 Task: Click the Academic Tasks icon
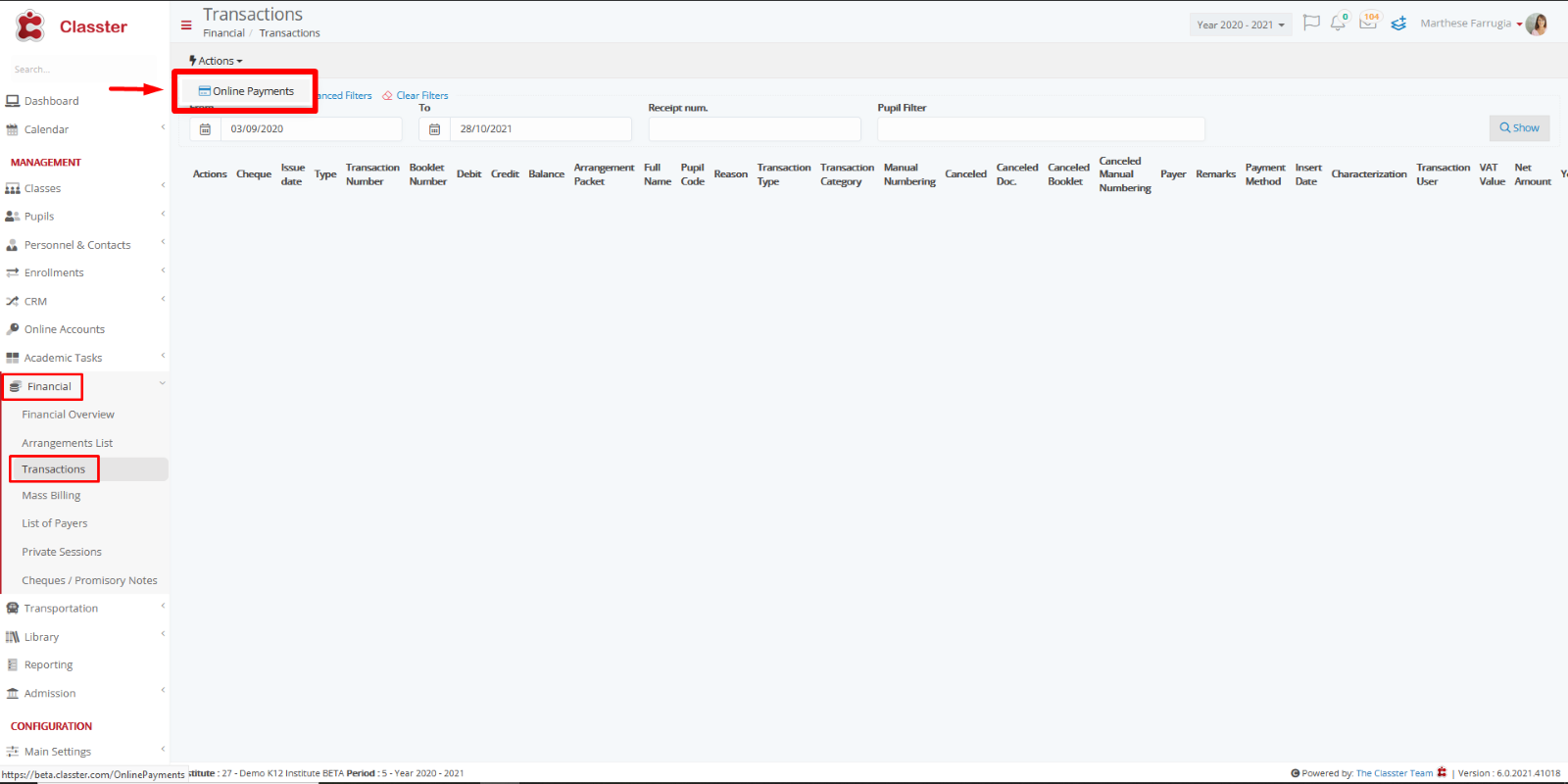coord(13,358)
